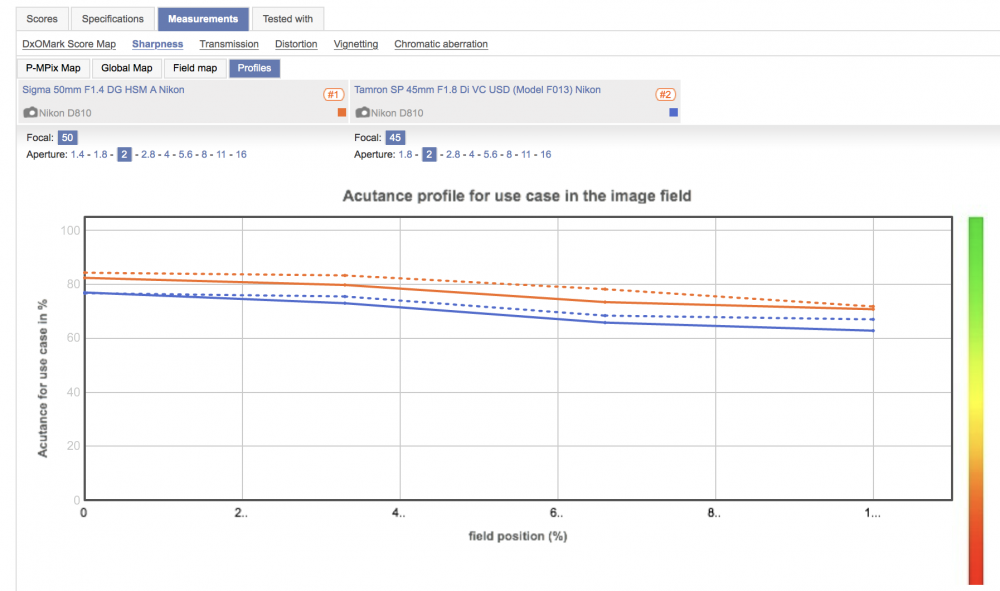Show the Field map view
Screen dimensions: 1000x591
coord(195,68)
